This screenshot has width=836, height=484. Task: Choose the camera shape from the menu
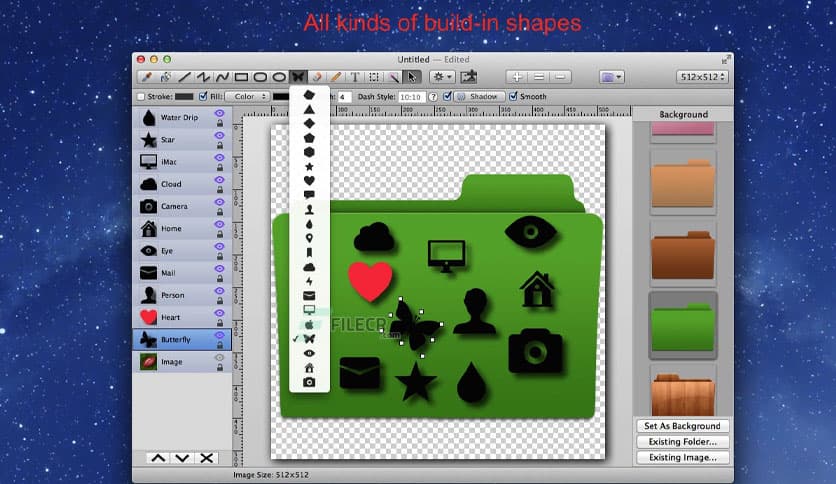309,382
